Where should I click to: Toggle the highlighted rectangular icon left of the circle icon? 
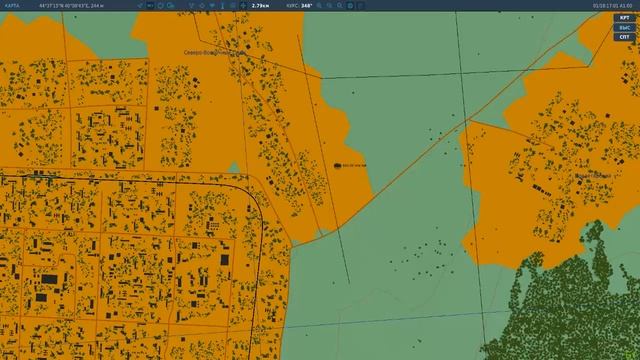[x=150, y=6]
